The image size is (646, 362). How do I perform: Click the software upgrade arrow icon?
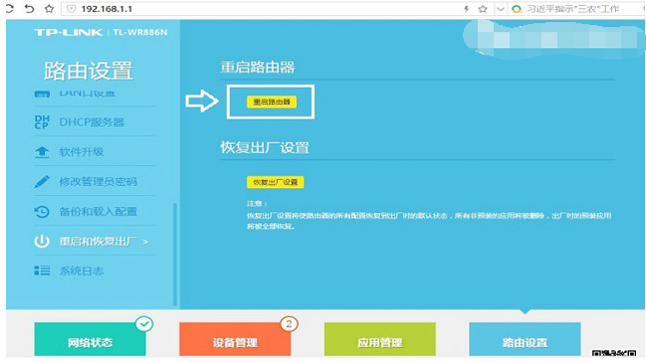pos(42,152)
